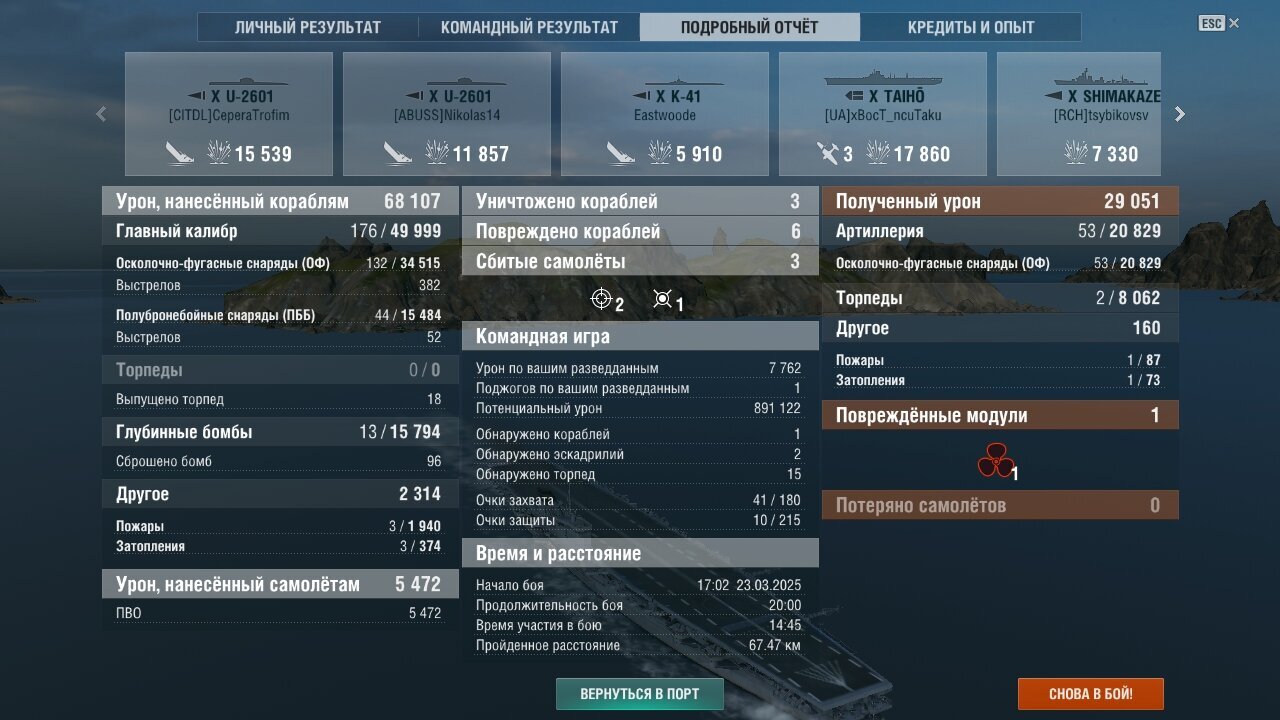Click the damaged propeller module icon
The height and width of the screenshot is (720, 1280).
[x=995, y=461]
